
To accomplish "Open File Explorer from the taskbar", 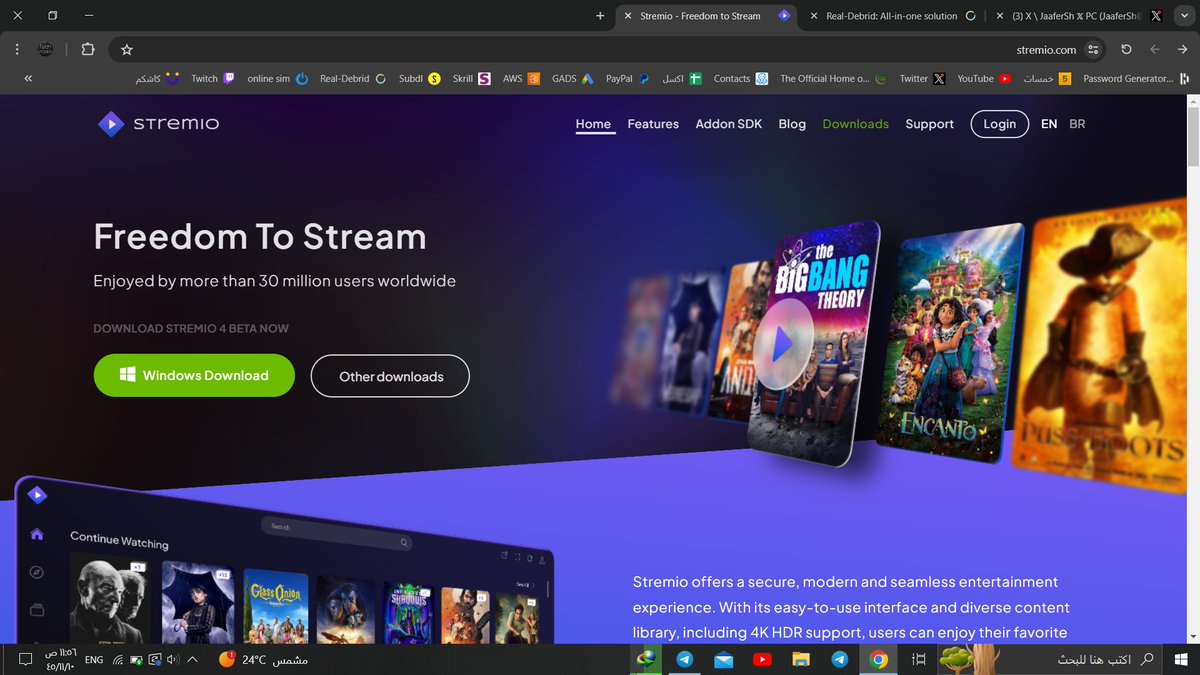I will click(x=801, y=660).
